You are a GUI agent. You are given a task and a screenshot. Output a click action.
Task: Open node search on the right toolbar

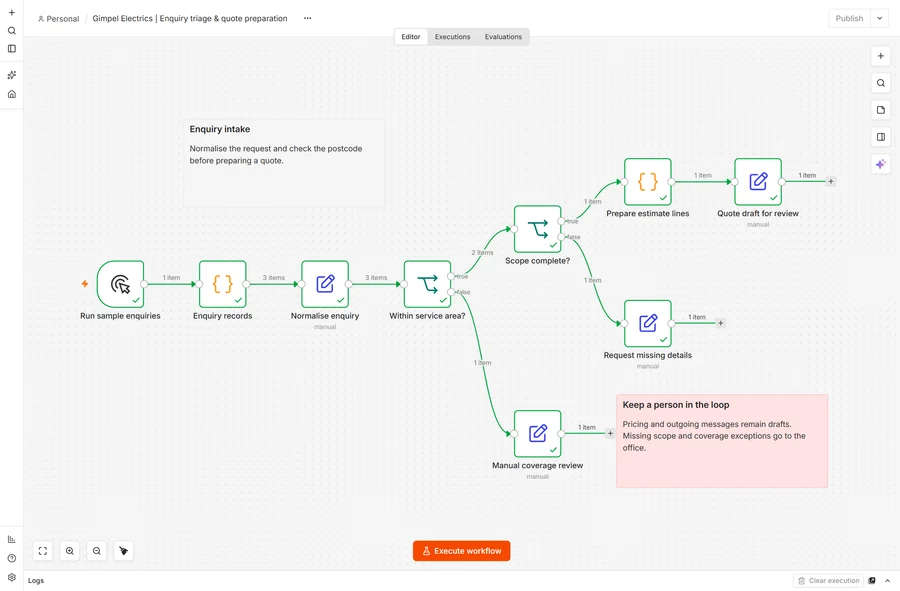pos(880,83)
